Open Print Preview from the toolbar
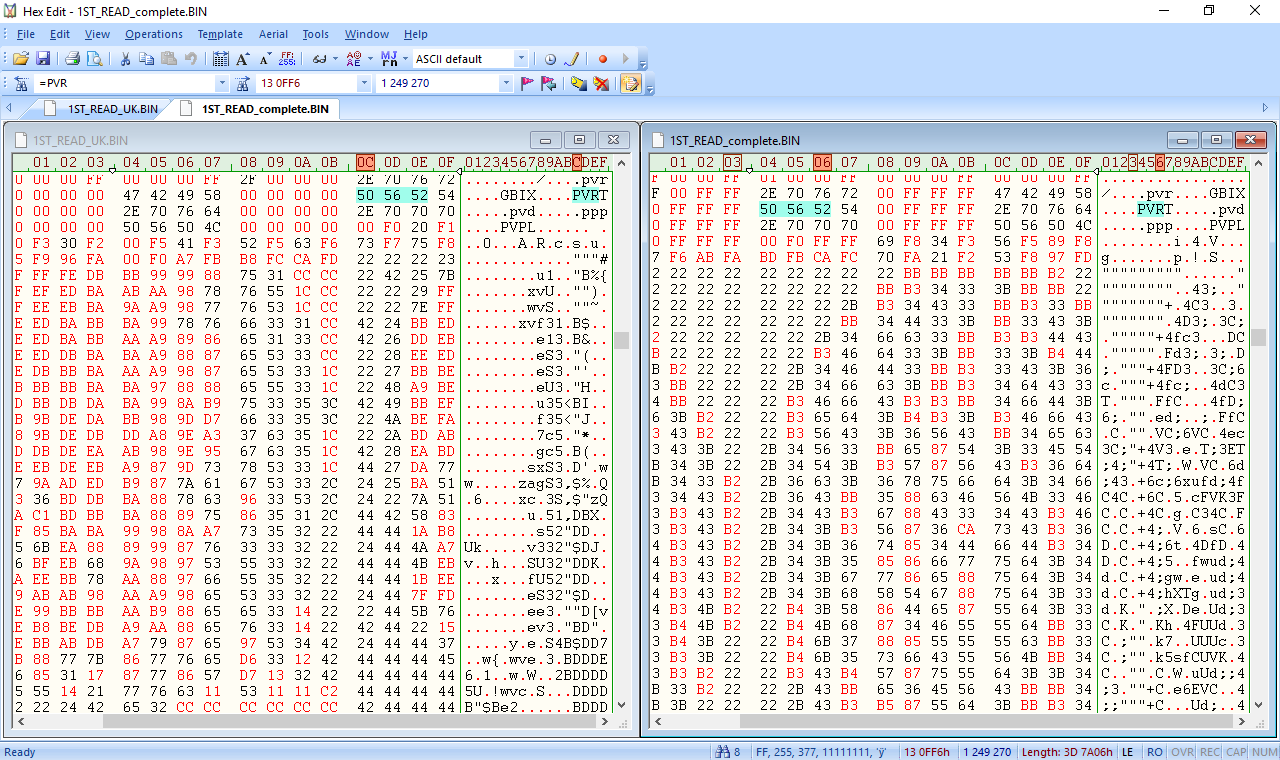The image size is (1280, 760). click(x=94, y=59)
